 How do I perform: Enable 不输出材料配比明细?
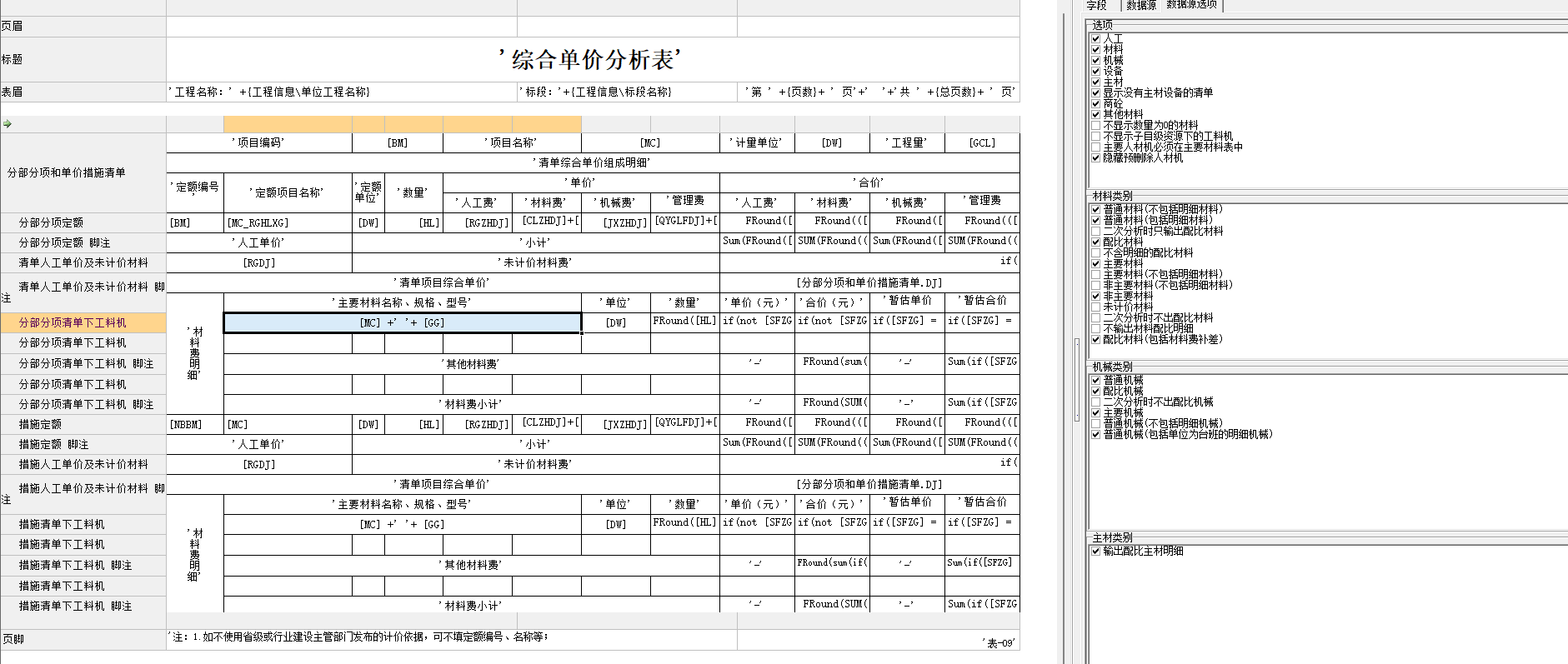[1095, 328]
